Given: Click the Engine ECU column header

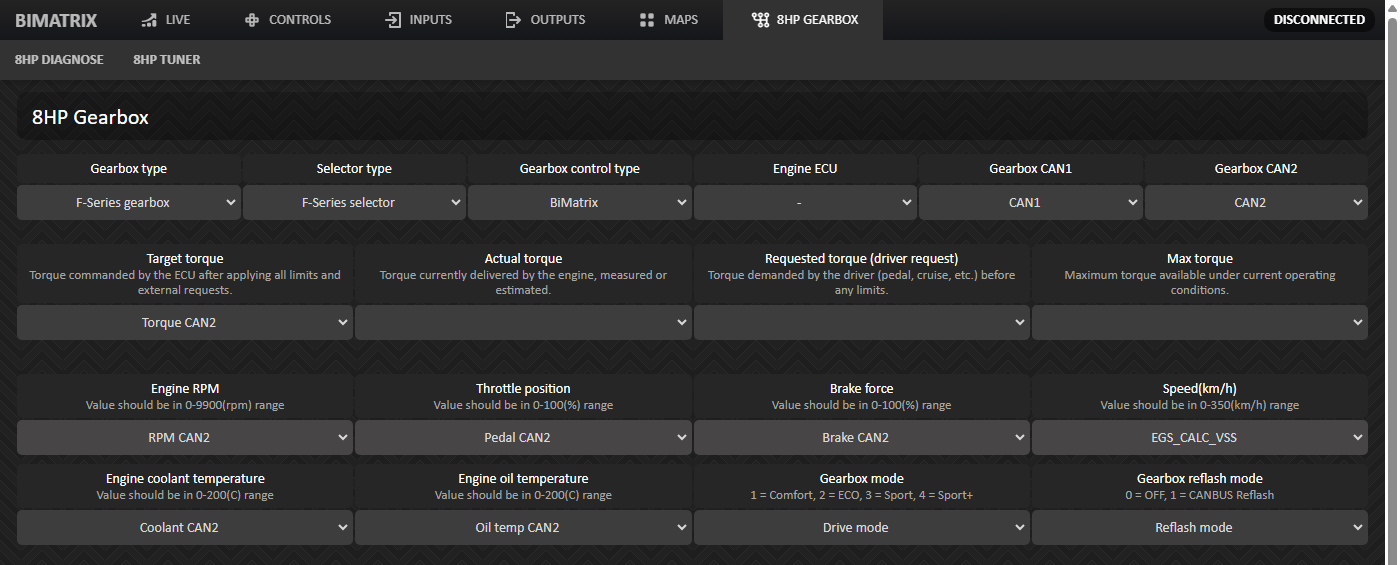Looking at the screenshot, I should click(x=805, y=169).
